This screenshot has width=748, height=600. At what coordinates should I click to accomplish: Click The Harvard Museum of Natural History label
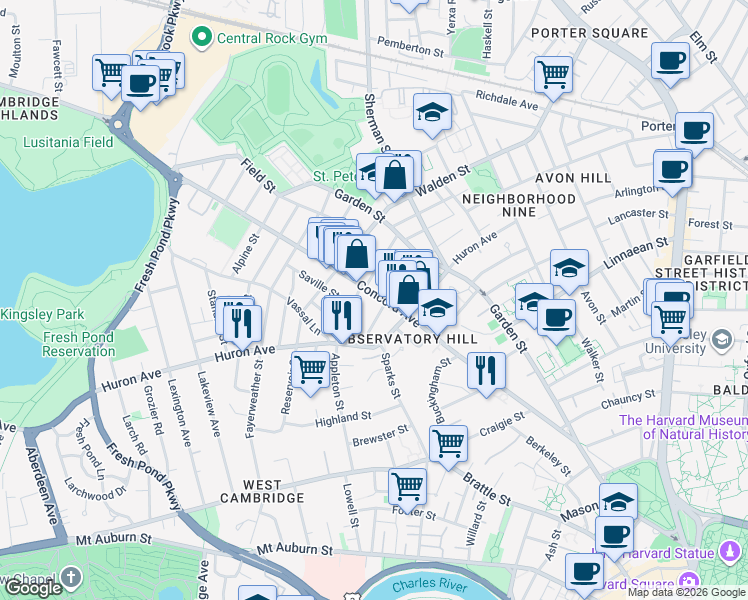tap(683, 427)
